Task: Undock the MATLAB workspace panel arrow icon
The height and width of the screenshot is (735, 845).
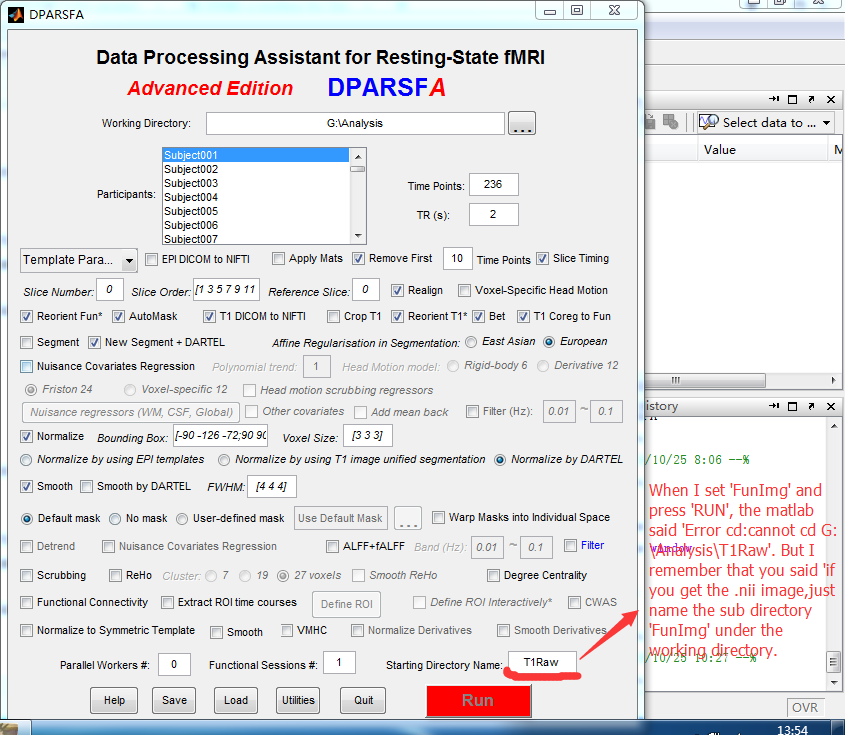Action: (811, 99)
